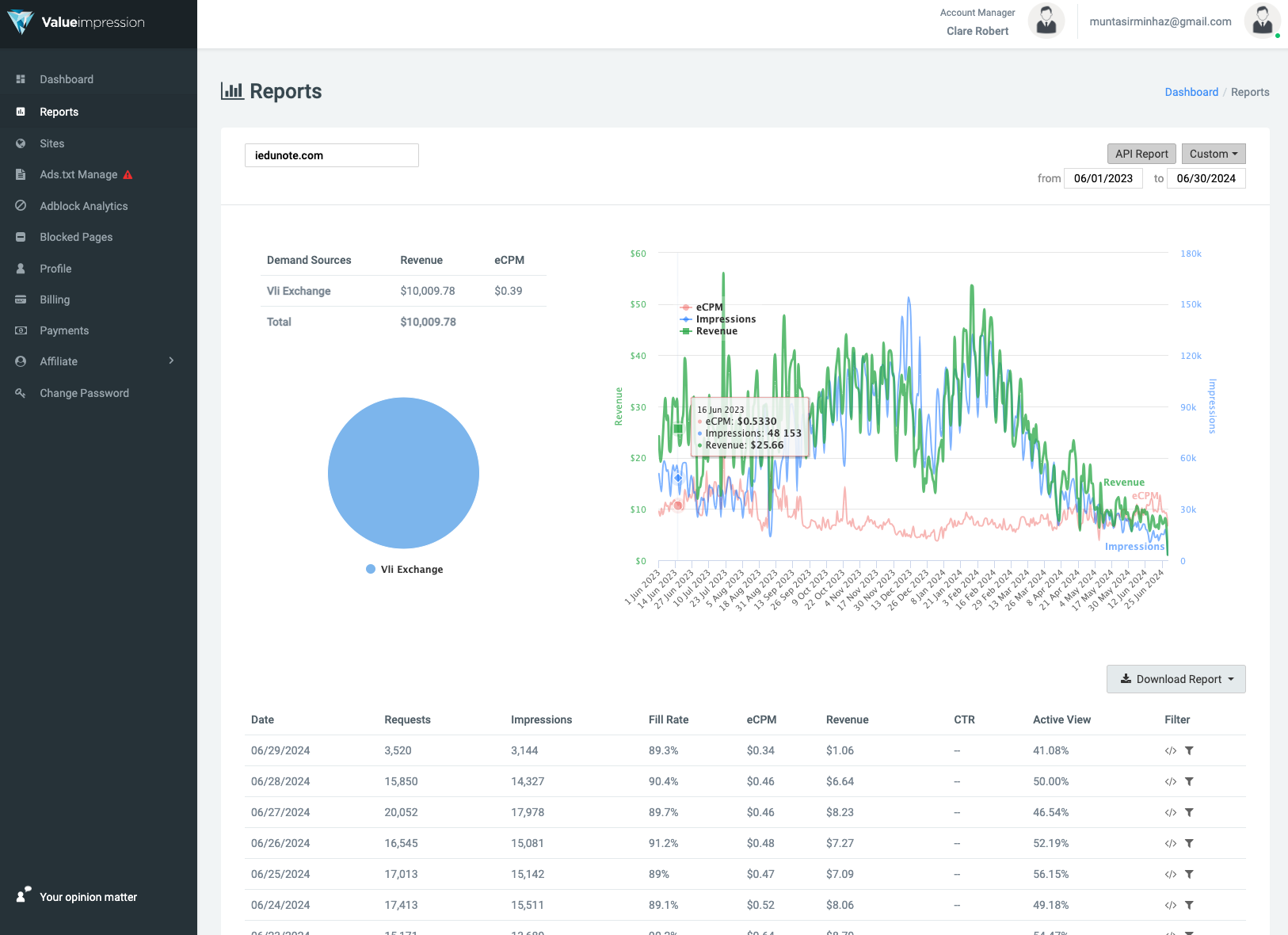Follow the Dashboard breadcrumb link
Image resolution: width=1288 pixels, height=935 pixels.
pos(1191,92)
